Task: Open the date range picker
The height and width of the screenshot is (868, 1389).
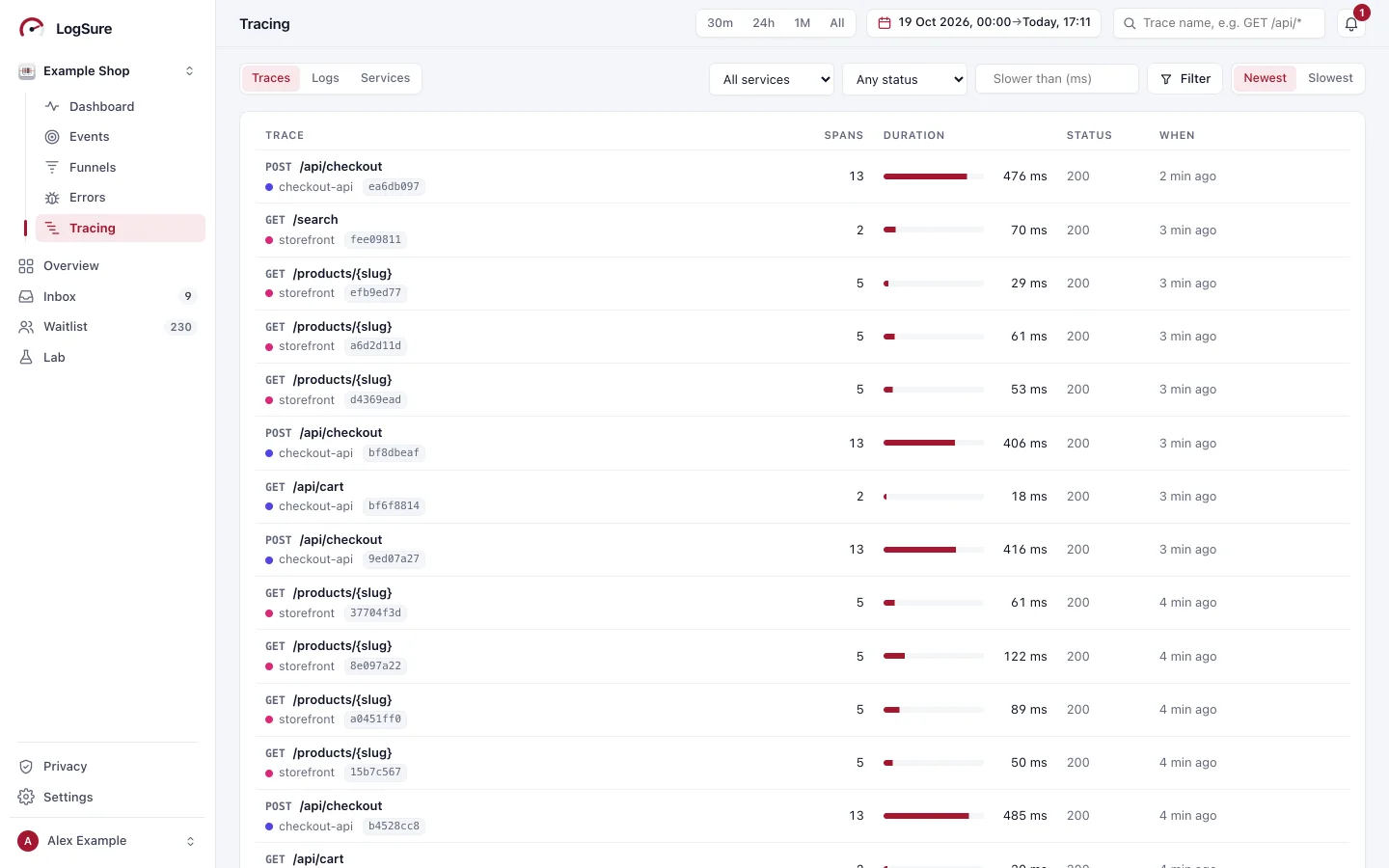Action: tap(984, 23)
